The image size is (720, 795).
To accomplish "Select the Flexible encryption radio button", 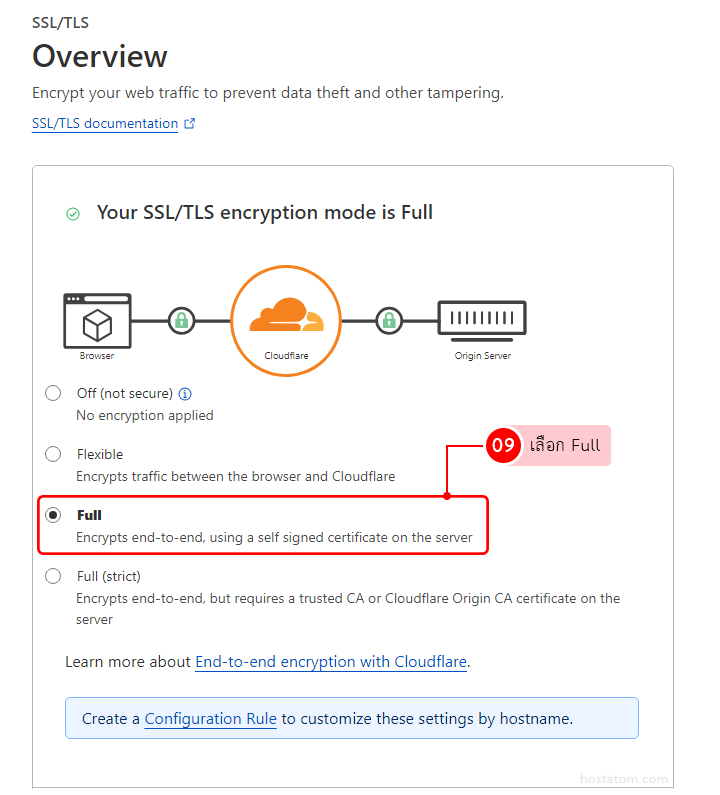I will [53, 455].
